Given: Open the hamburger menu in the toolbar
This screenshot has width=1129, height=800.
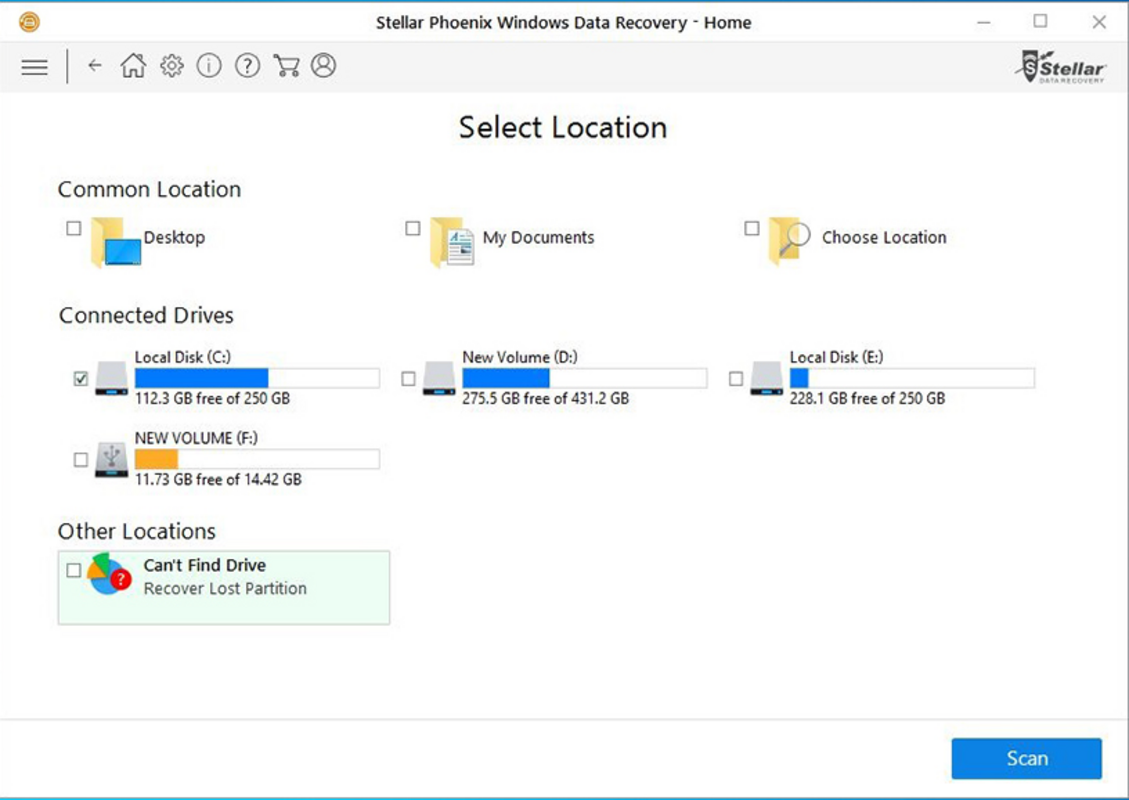Looking at the screenshot, I should pos(35,67).
